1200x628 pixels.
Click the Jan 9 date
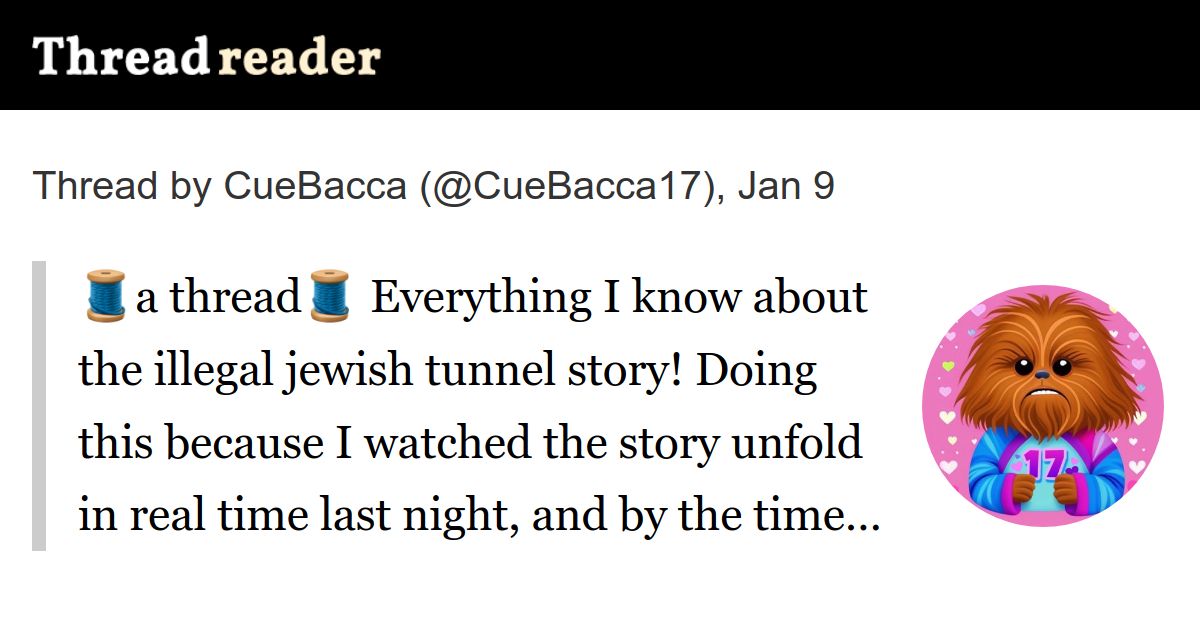point(785,187)
